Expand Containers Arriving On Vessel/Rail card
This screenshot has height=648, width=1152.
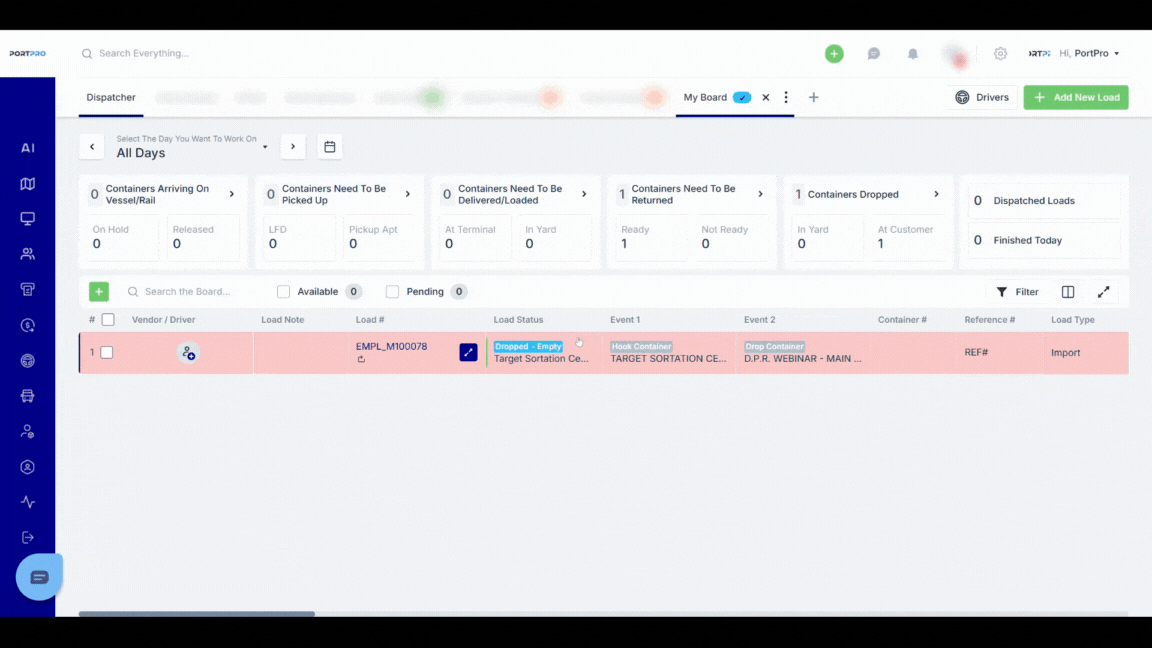point(231,194)
